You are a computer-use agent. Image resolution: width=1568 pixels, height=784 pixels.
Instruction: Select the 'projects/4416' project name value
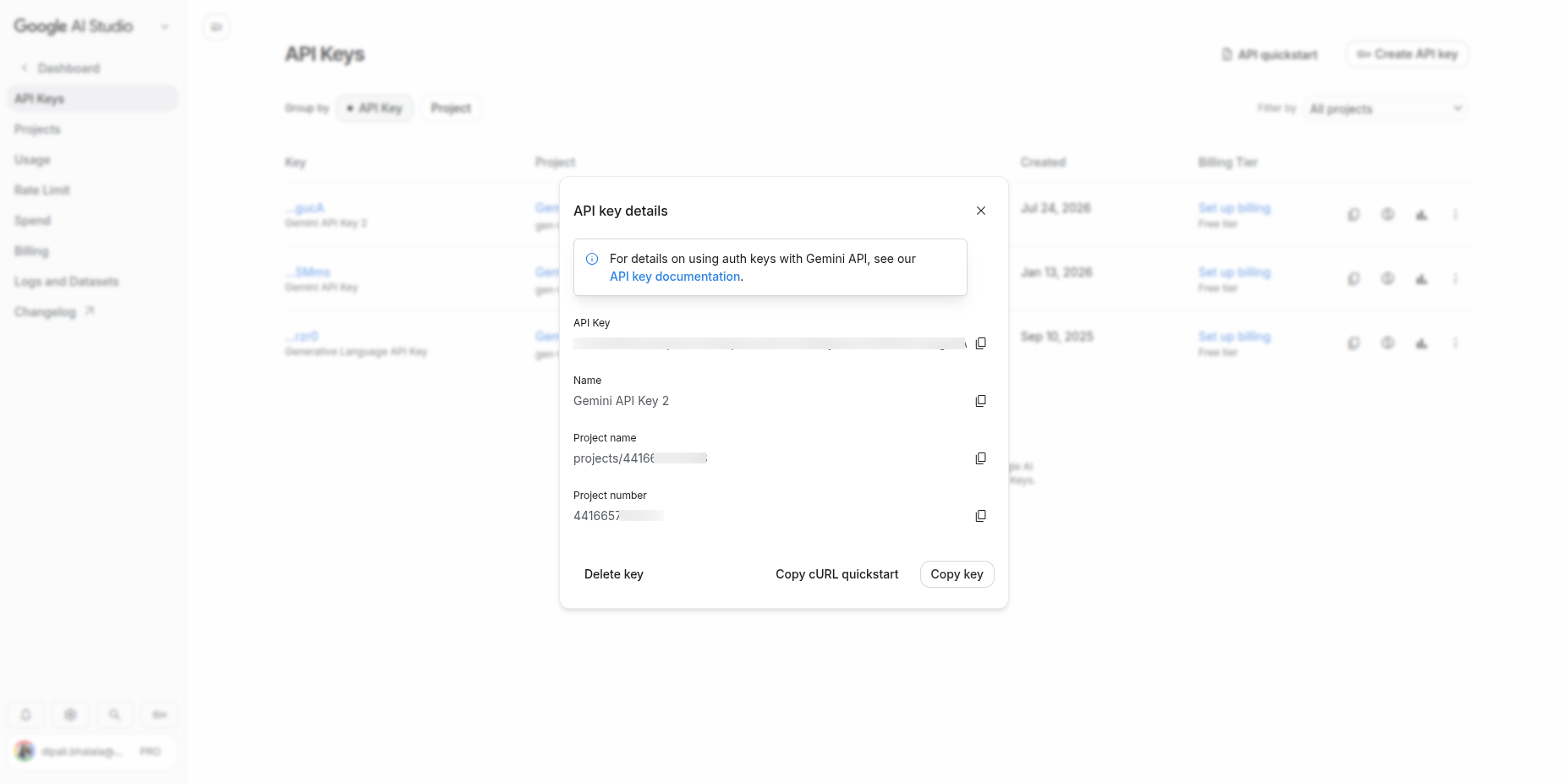coord(640,458)
